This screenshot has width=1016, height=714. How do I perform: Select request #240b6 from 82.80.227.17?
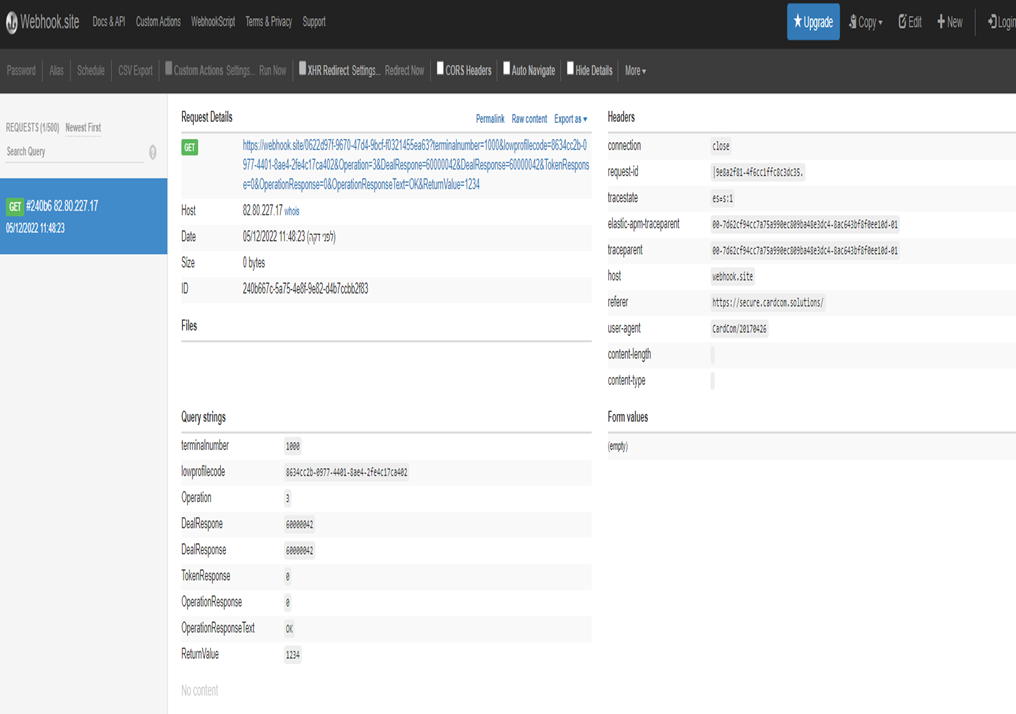(x=84, y=216)
